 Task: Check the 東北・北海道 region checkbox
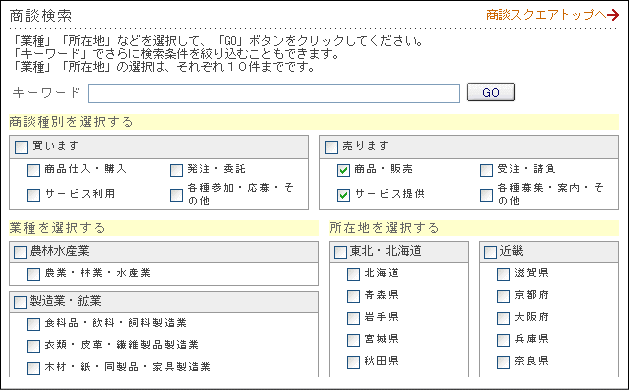pyautogui.click(x=340, y=253)
